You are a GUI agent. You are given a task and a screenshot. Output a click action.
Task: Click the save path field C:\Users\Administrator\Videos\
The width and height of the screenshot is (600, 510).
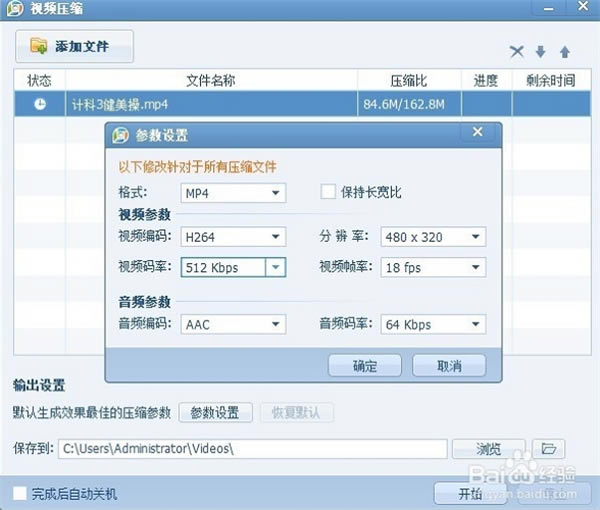click(253, 448)
